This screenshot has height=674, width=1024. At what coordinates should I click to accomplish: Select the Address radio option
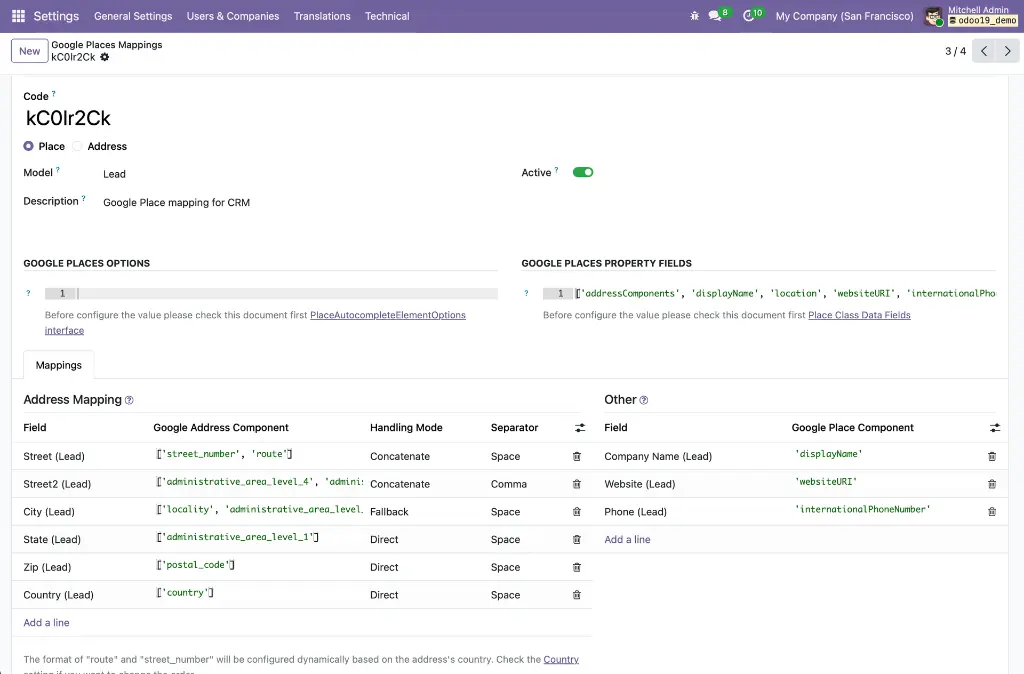pos(77,146)
